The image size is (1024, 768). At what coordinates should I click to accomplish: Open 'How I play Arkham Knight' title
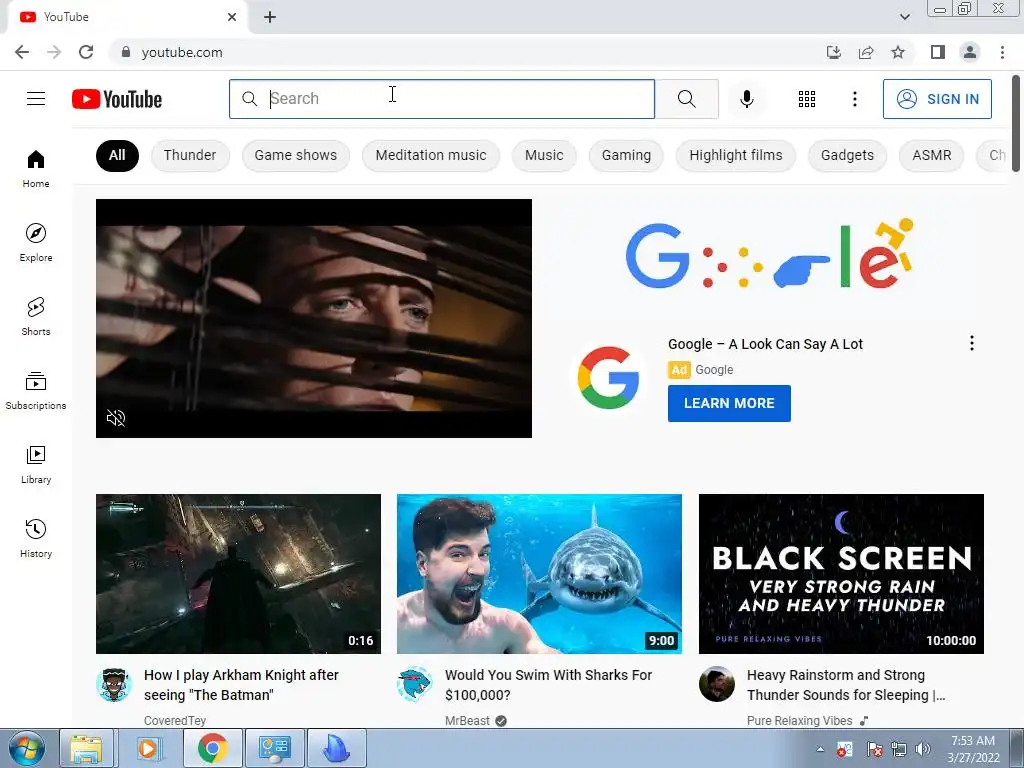tap(241, 684)
